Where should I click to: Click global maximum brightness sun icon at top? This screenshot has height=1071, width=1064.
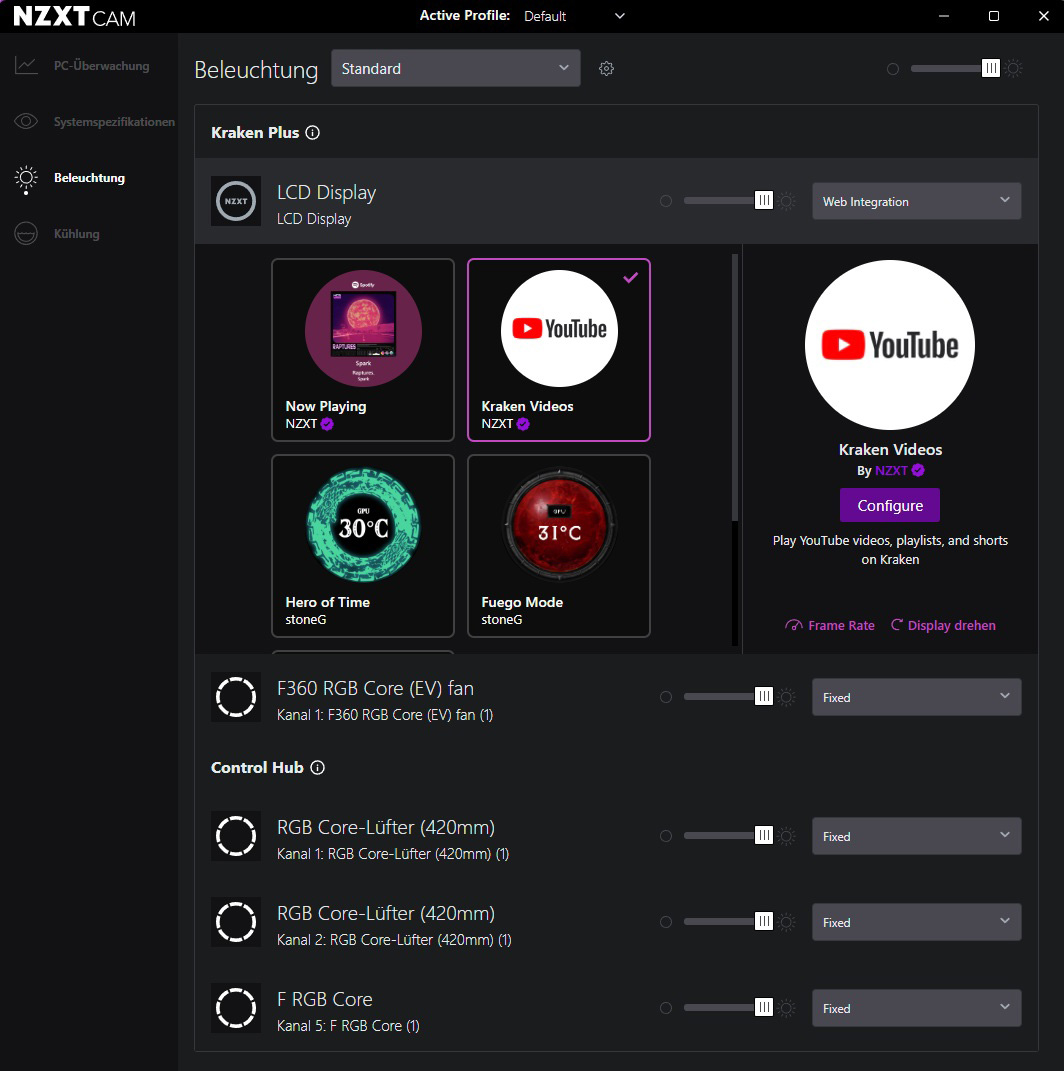[1014, 68]
